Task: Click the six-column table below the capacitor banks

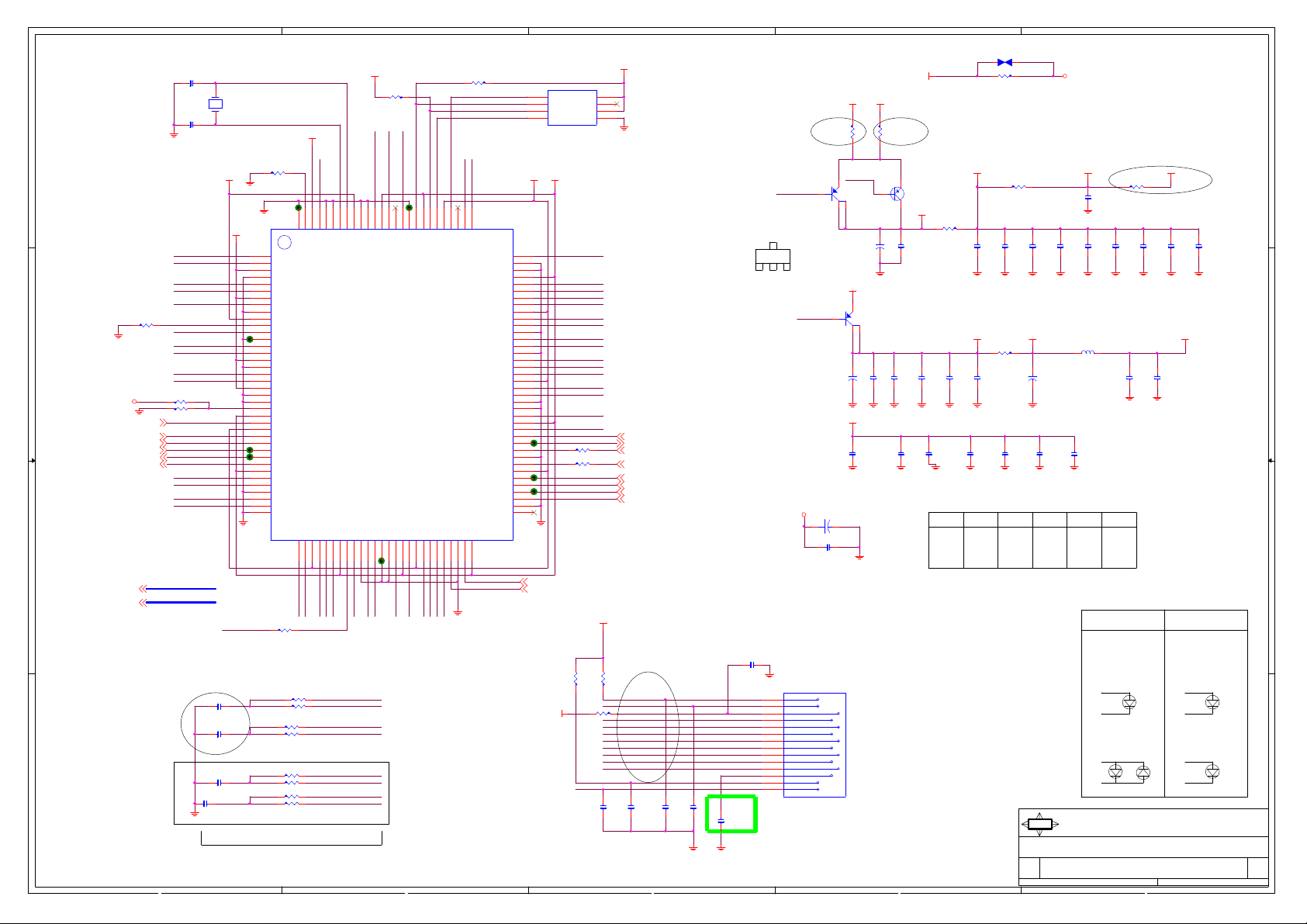Action: point(1032,540)
